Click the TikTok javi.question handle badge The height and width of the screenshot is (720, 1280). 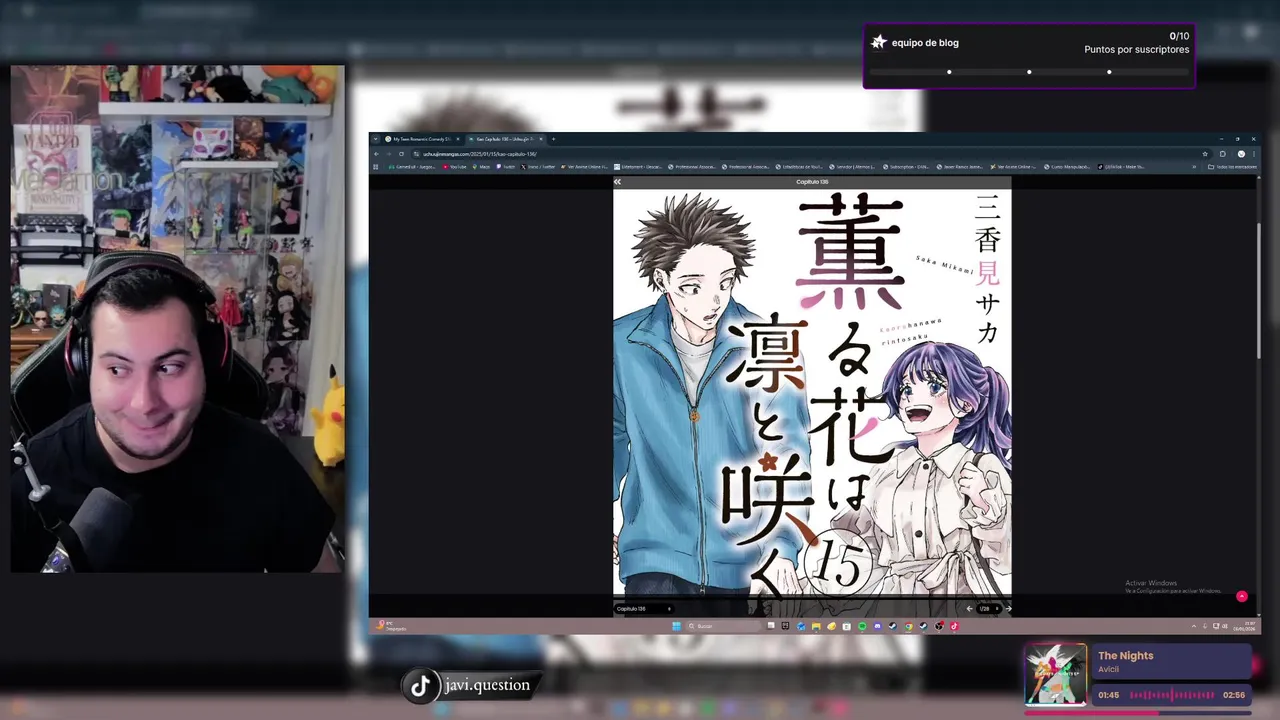pyautogui.click(x=470, y=685)
